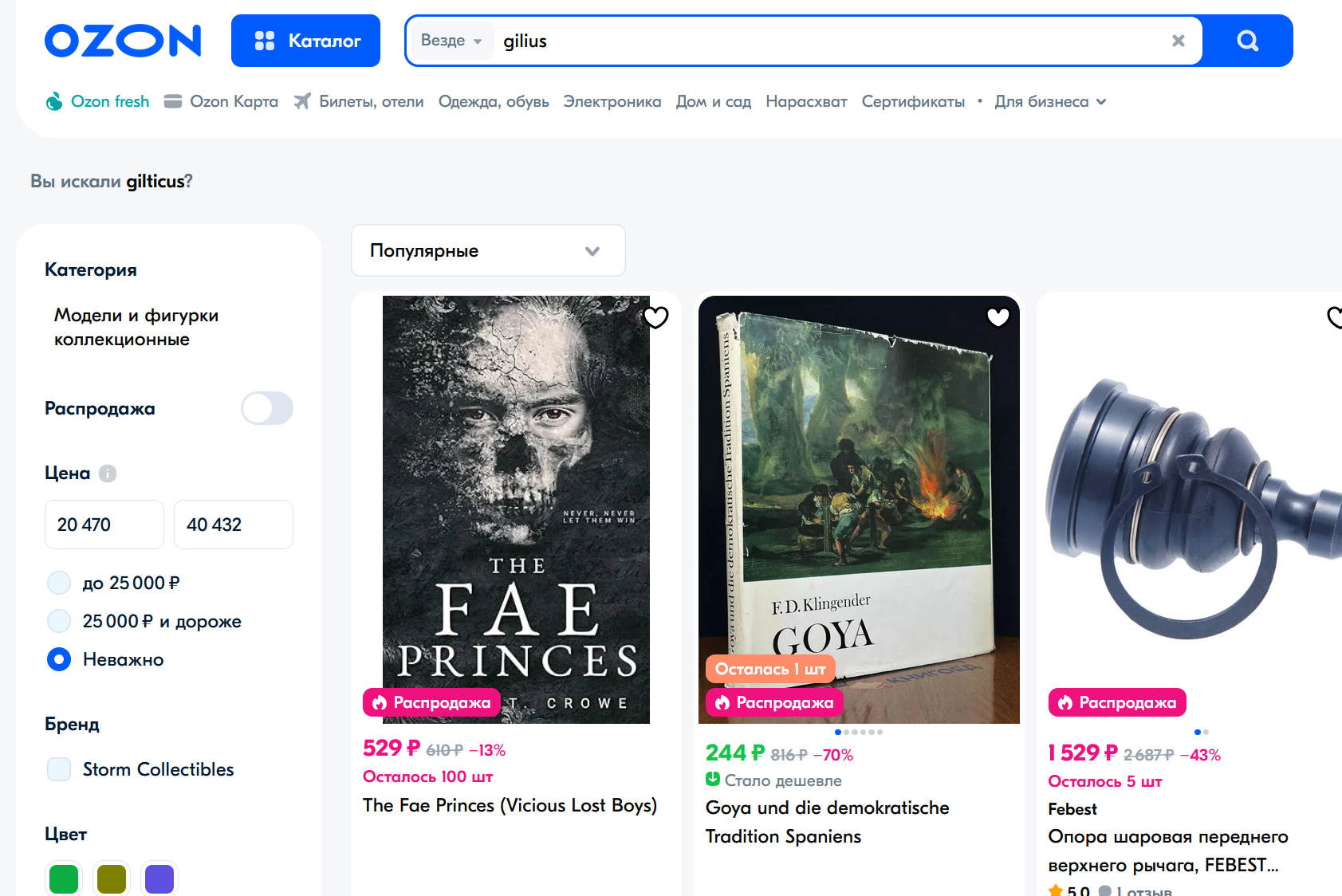Image resolution: width=1342 pixels, height=896 pixels.
Task: Select Модели и фигурки коллекционные category
Action: 136,327
